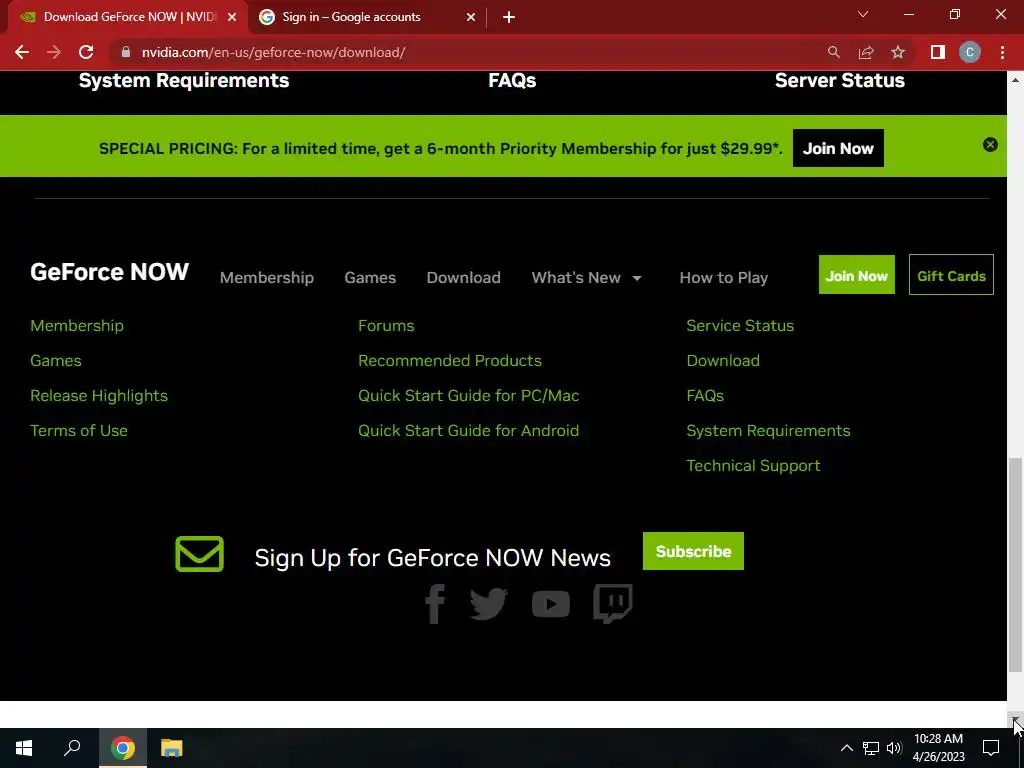Go forward in browser history

tap(54, 52)
